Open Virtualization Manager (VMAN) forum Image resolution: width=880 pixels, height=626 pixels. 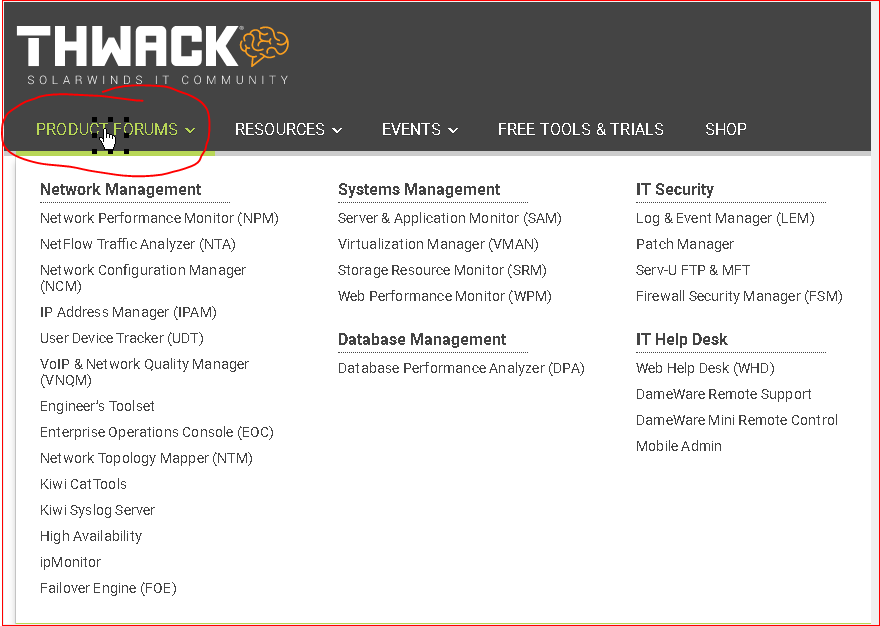438,244
